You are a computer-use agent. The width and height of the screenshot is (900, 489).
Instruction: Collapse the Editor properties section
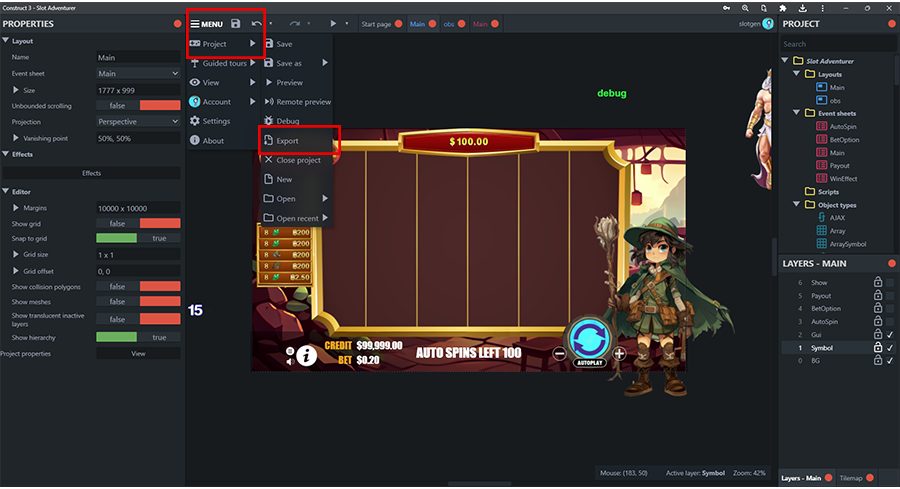tap(6, 191)
